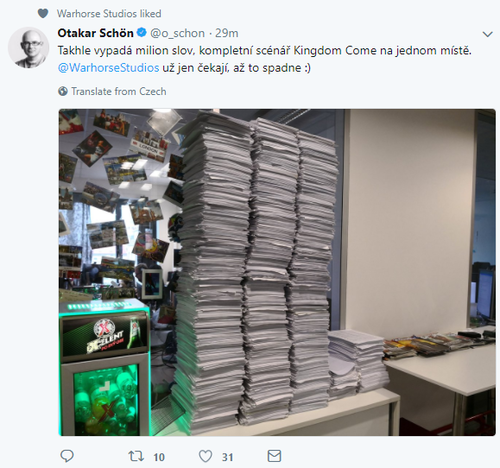Click the 29m timestamp

tap(227, 33)
